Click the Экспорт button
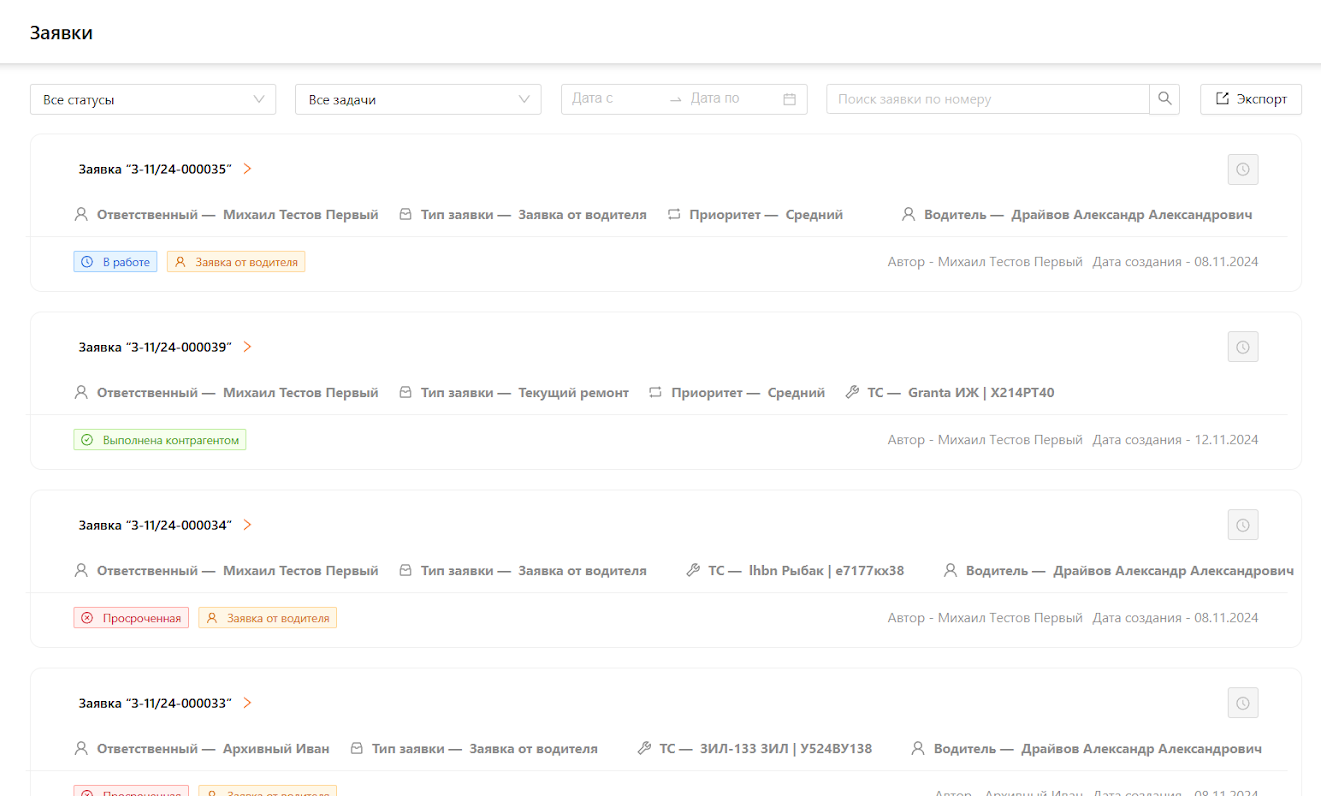The width and height of the screenshot is (1321, 796). (x=1250, y=99)
